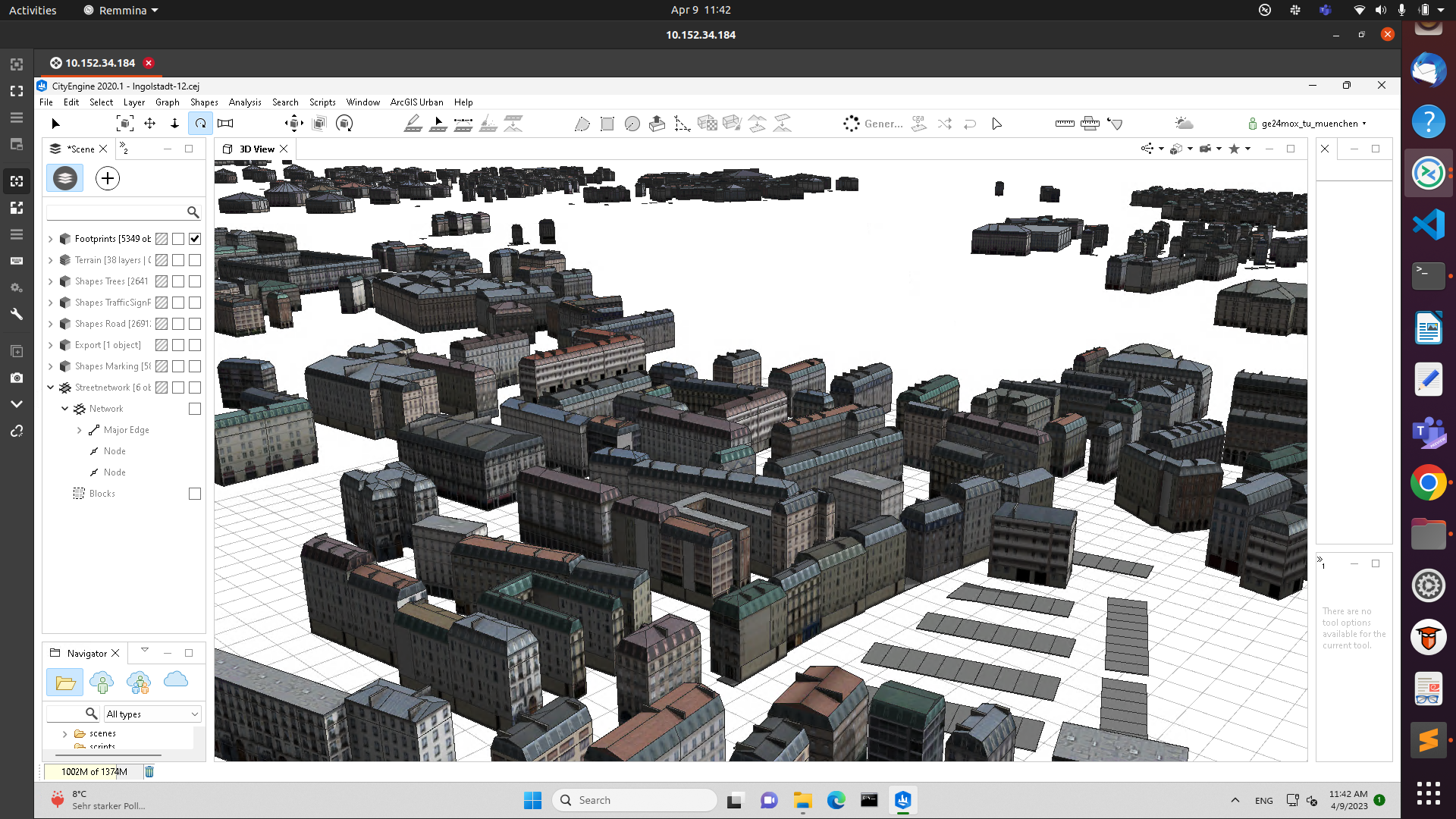Click the Rectangular Shape Creation tool
The image size is (1456, 819).
tap(607, 124)
